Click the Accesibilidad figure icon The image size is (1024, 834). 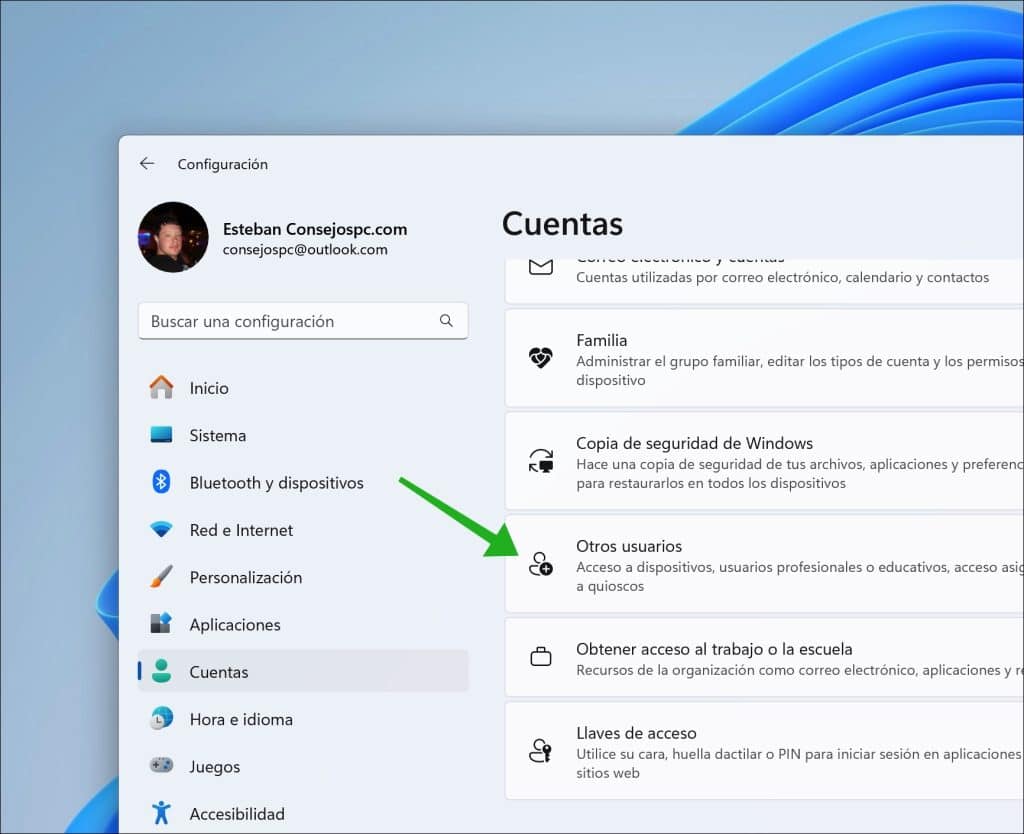(161, 813)
